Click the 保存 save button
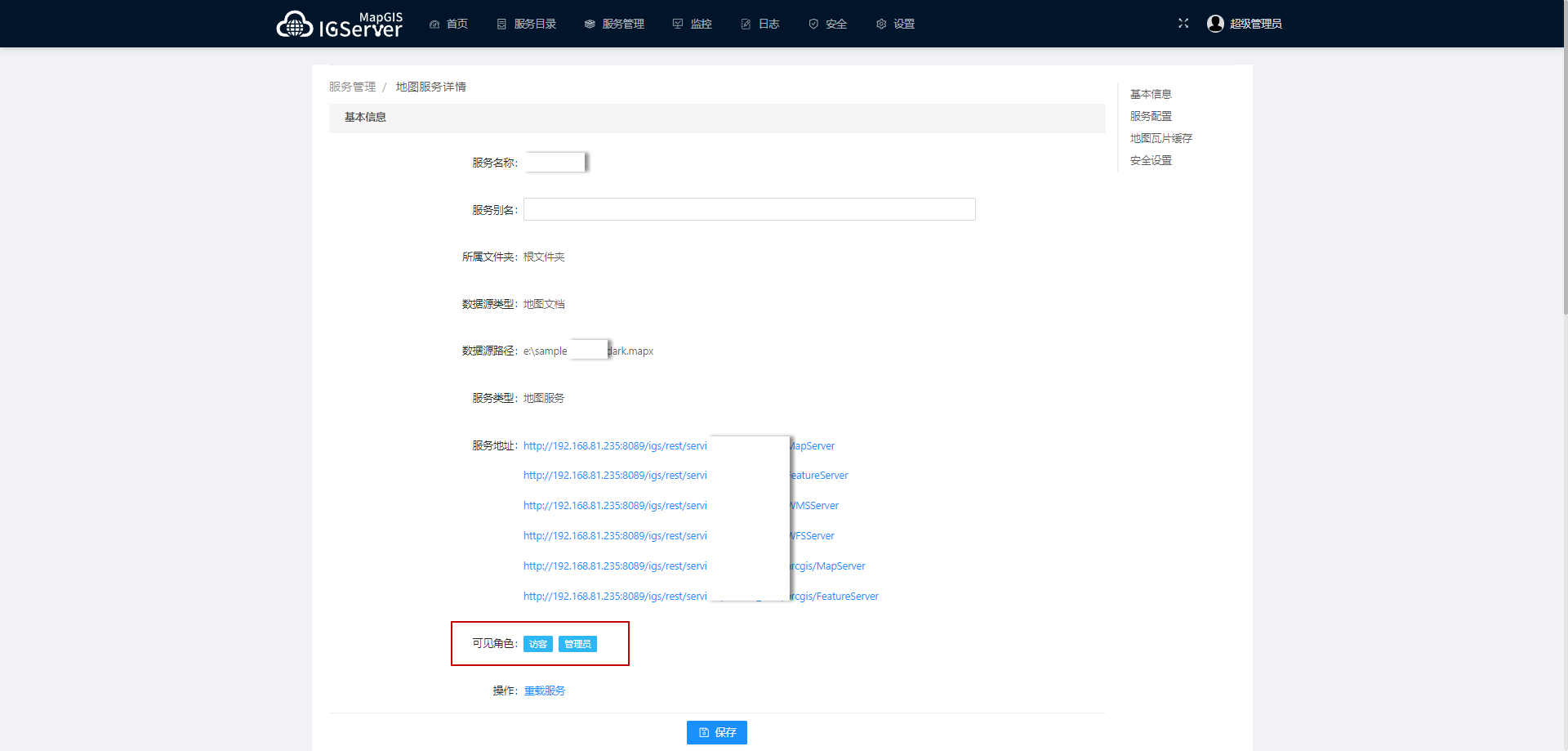The image size is (1568, 751). coord(716,732)
